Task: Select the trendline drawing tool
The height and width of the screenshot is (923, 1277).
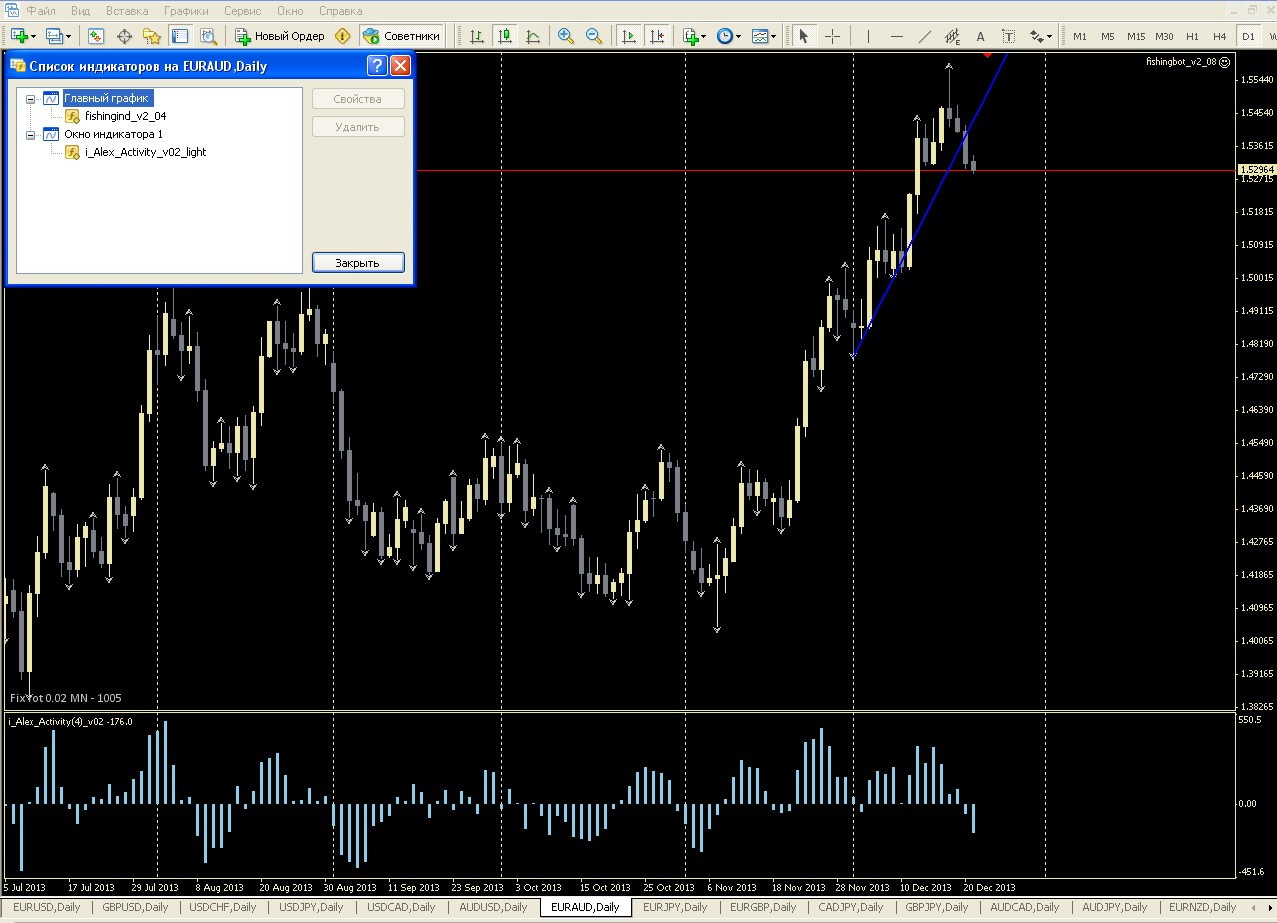Action: click(925, 36)
